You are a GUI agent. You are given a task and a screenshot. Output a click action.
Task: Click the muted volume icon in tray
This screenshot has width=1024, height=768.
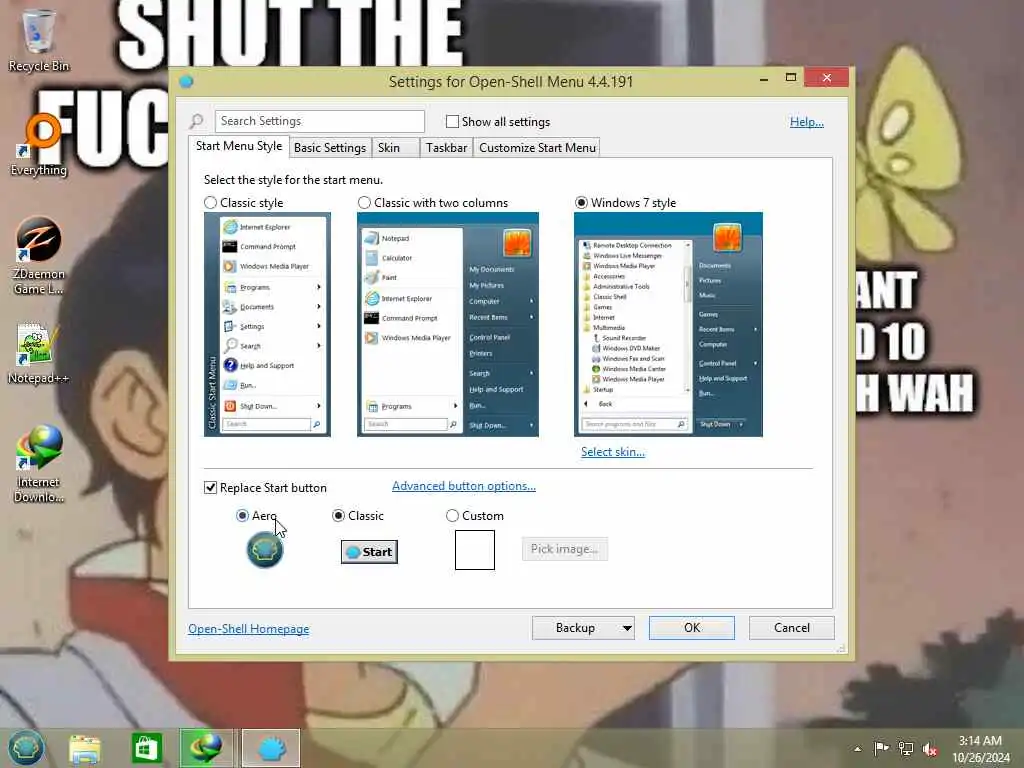(x=930, y=748)
